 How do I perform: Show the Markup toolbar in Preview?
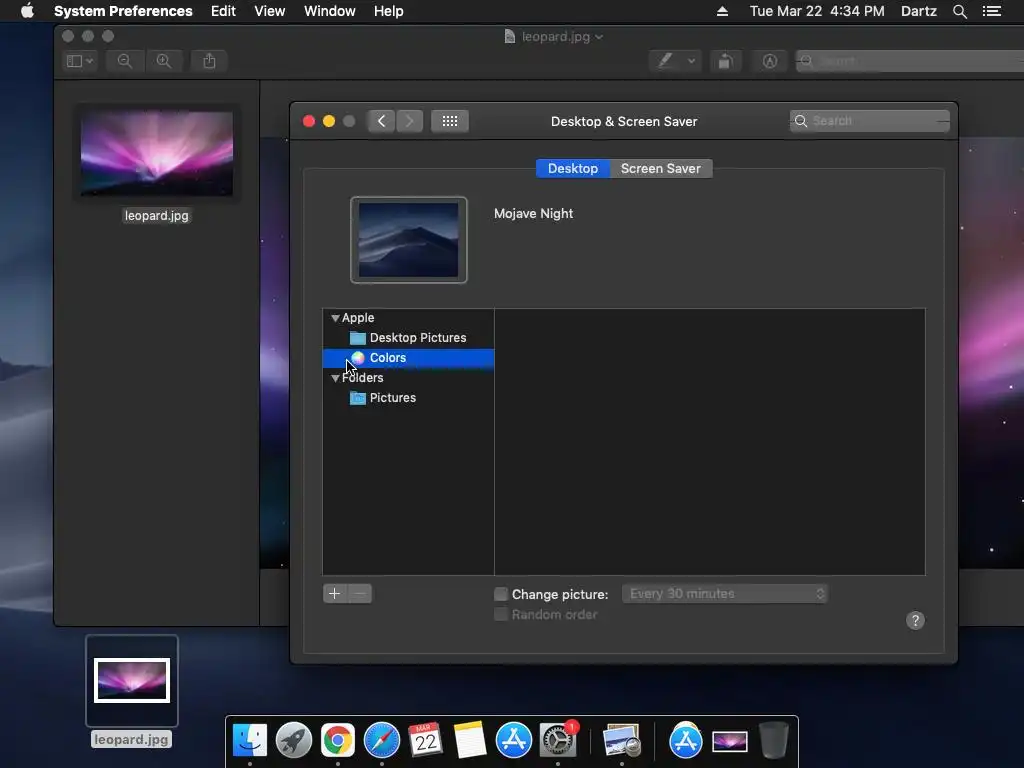click(x=770, y=61)
